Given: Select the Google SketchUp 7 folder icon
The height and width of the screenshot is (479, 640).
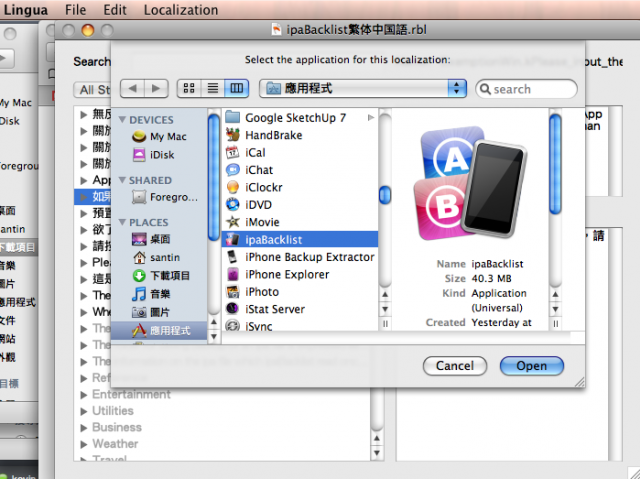Looking at the screenshot, I should 233,117.
